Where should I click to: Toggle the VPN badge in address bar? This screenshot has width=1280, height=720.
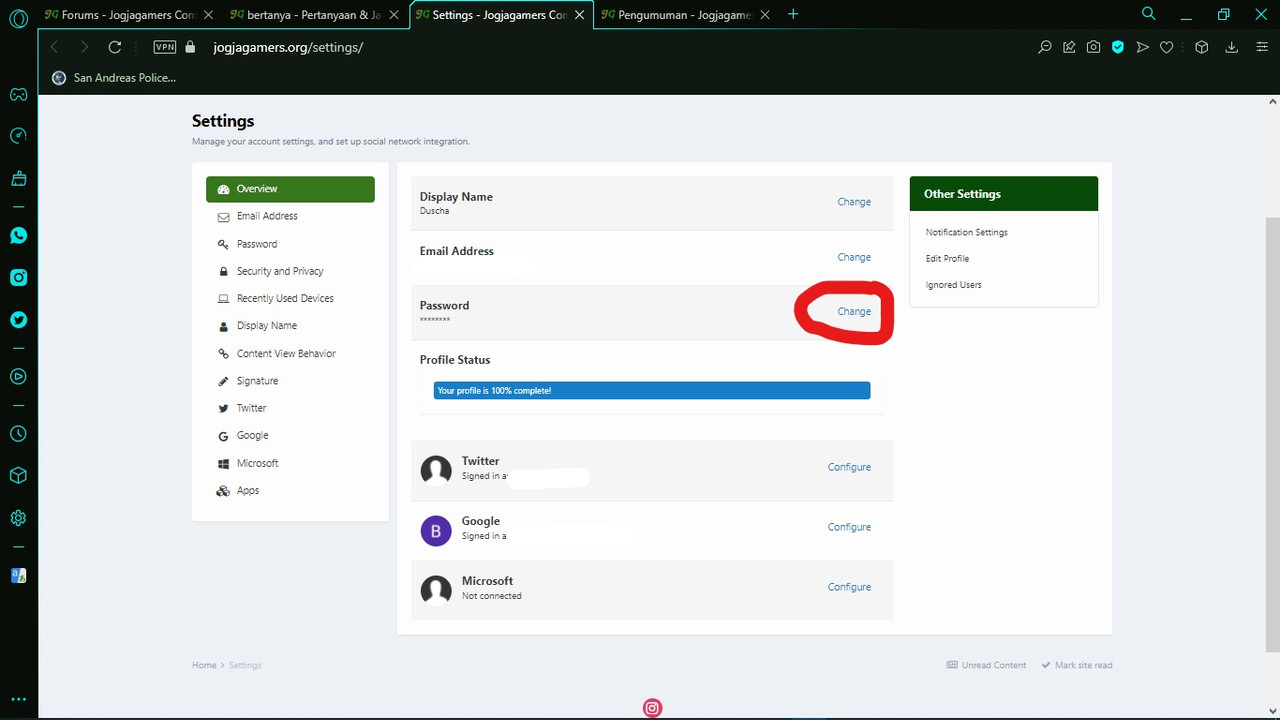165,47
